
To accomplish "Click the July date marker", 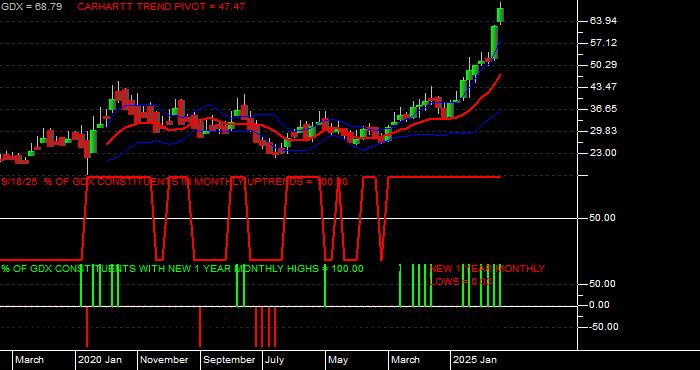I will 275,360.
